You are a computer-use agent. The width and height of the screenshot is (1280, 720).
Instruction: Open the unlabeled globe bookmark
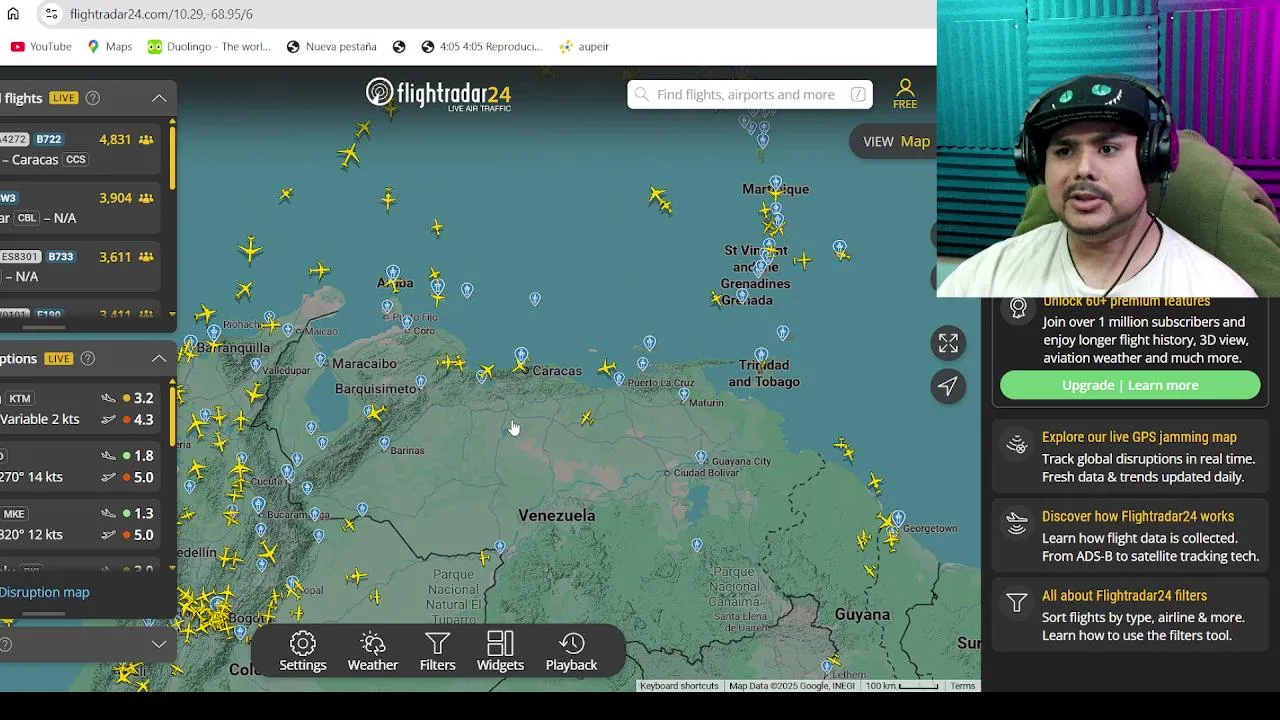point(399,46)
